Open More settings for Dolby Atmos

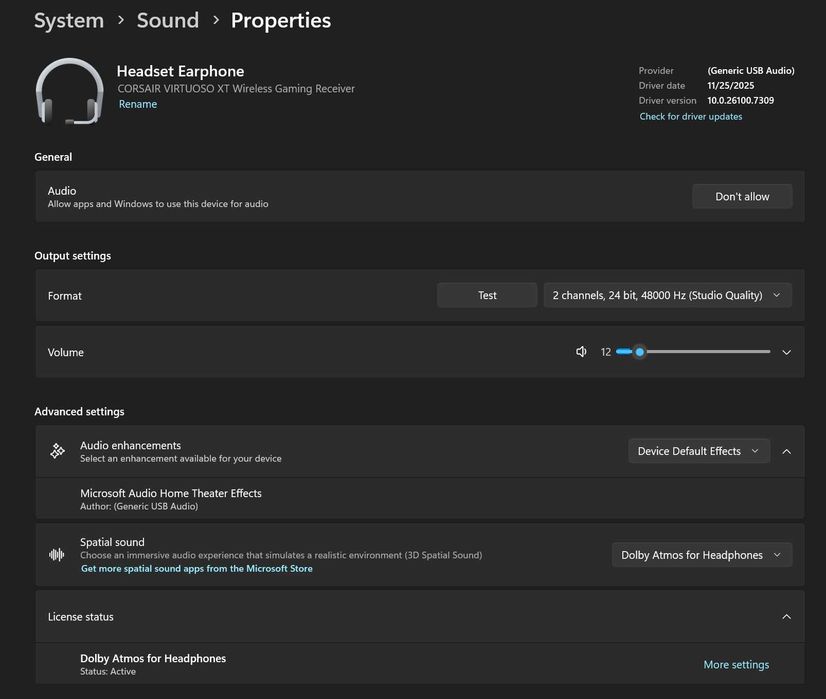tap(736, 665)
